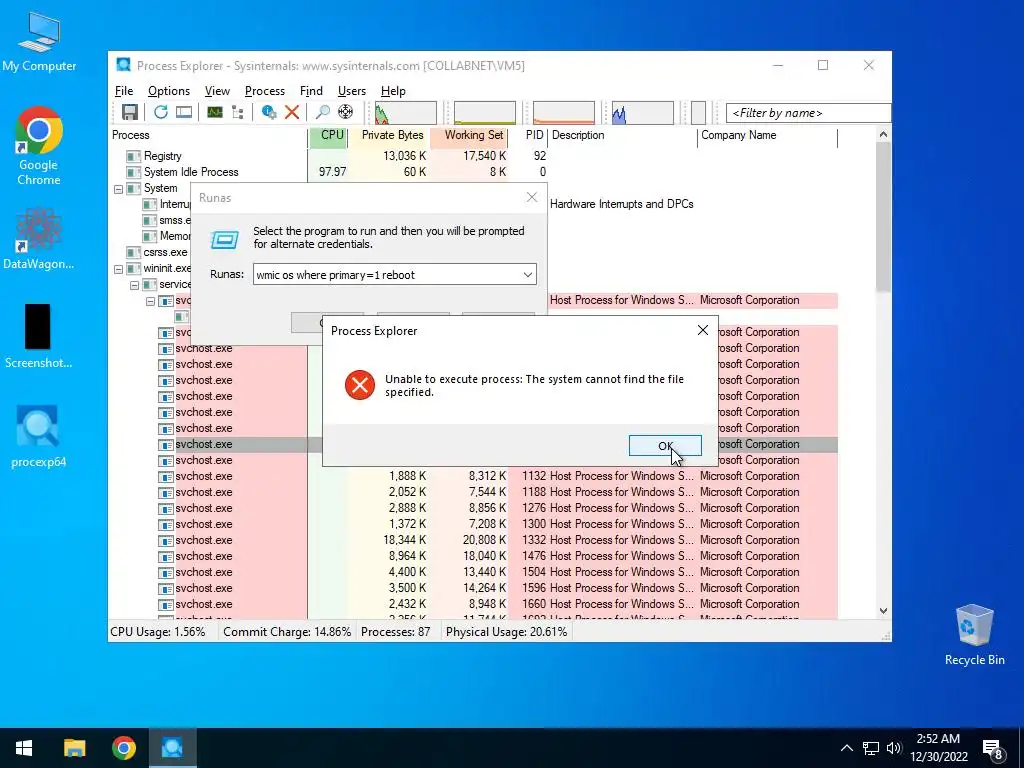The width and height of the screenshot is (1024, 768).
Task: Select the csrss.exe process row
Action: click(x=151, y=253)
